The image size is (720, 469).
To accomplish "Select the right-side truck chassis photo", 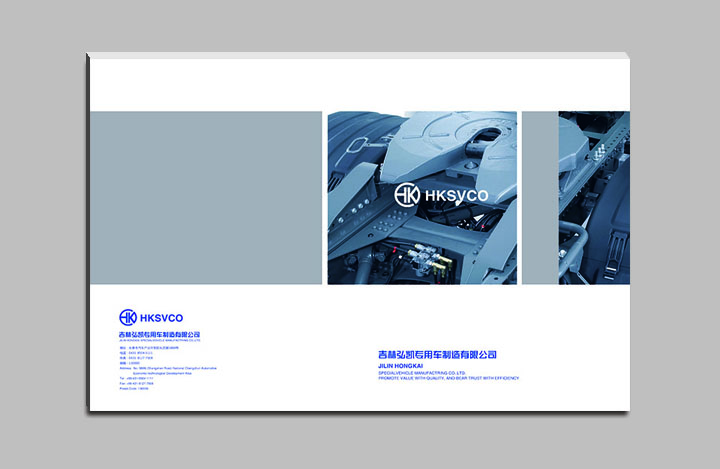I will pos(594,197).
